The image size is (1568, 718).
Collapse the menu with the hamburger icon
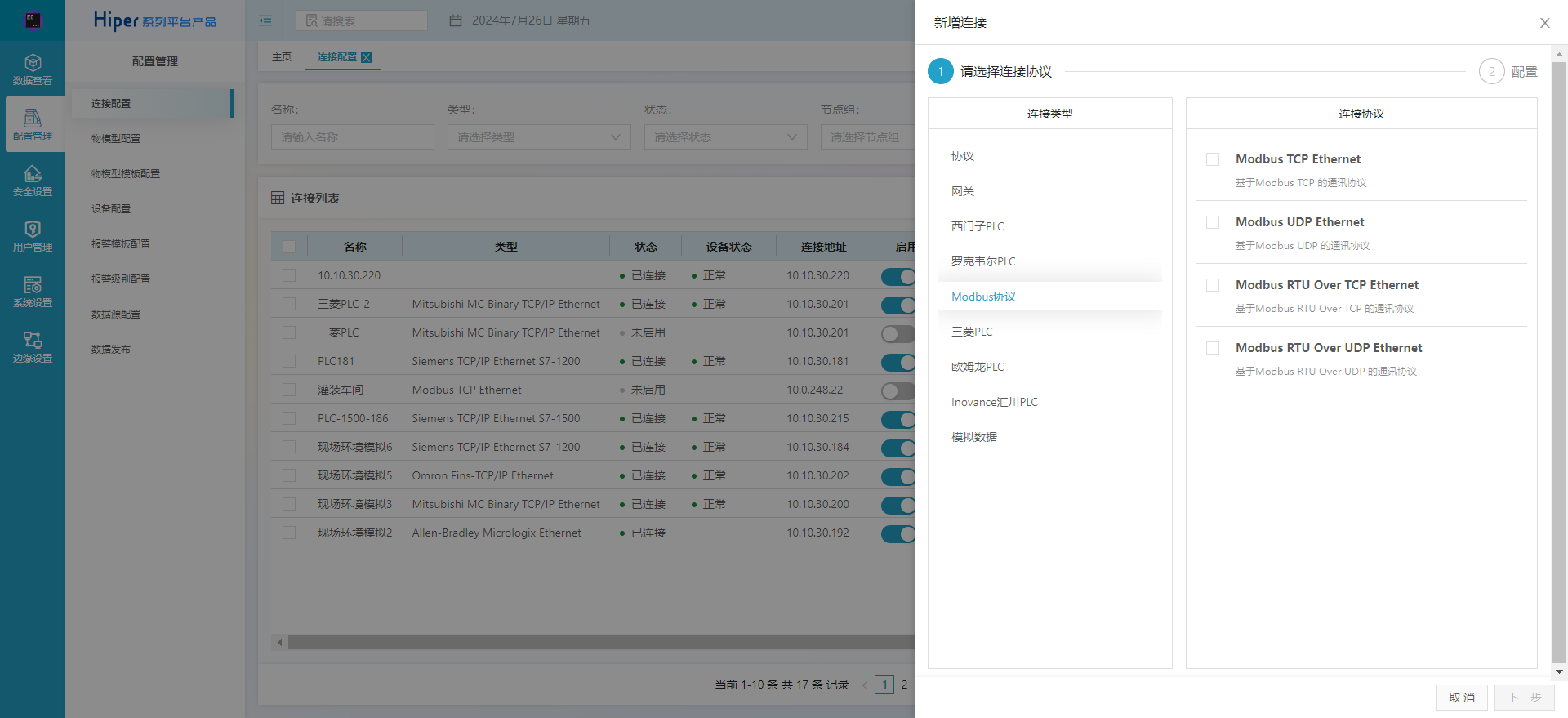coord(265,20)
